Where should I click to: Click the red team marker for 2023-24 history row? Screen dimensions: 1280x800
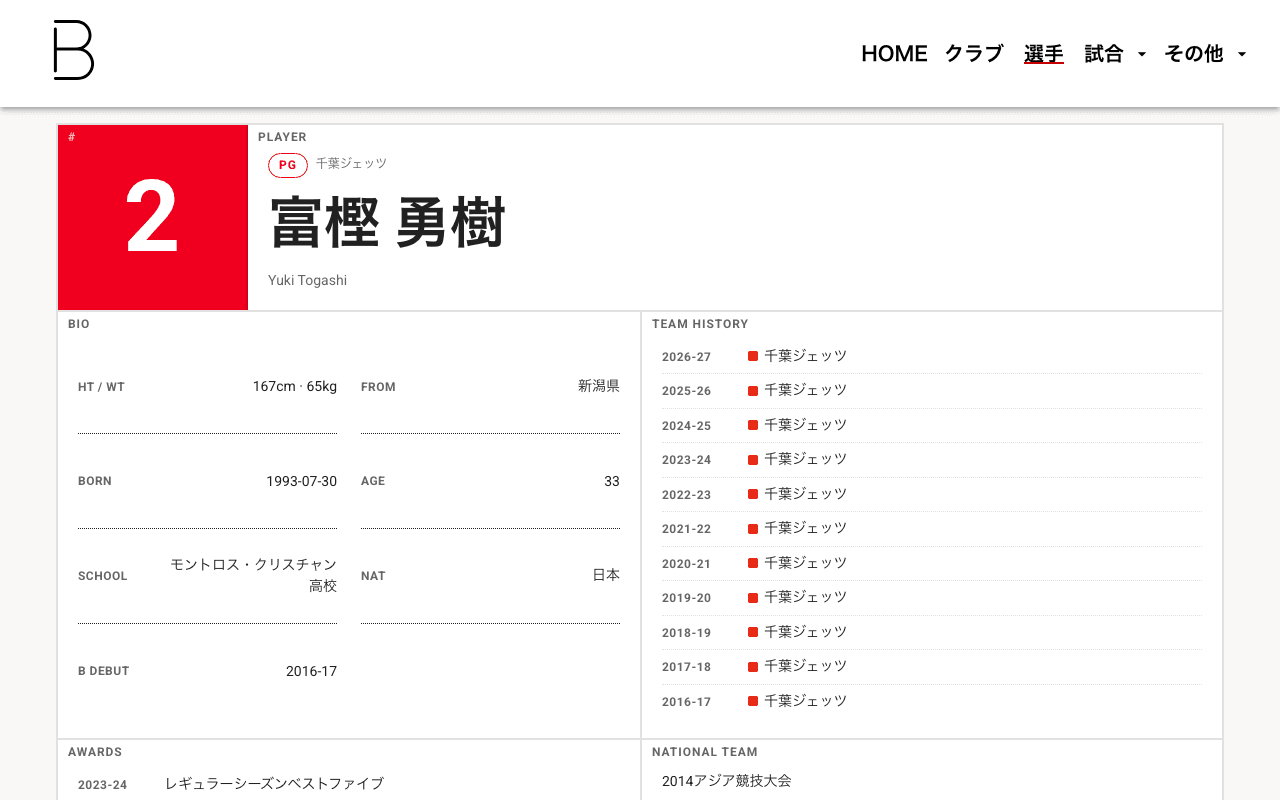click(x=753, y=459)
